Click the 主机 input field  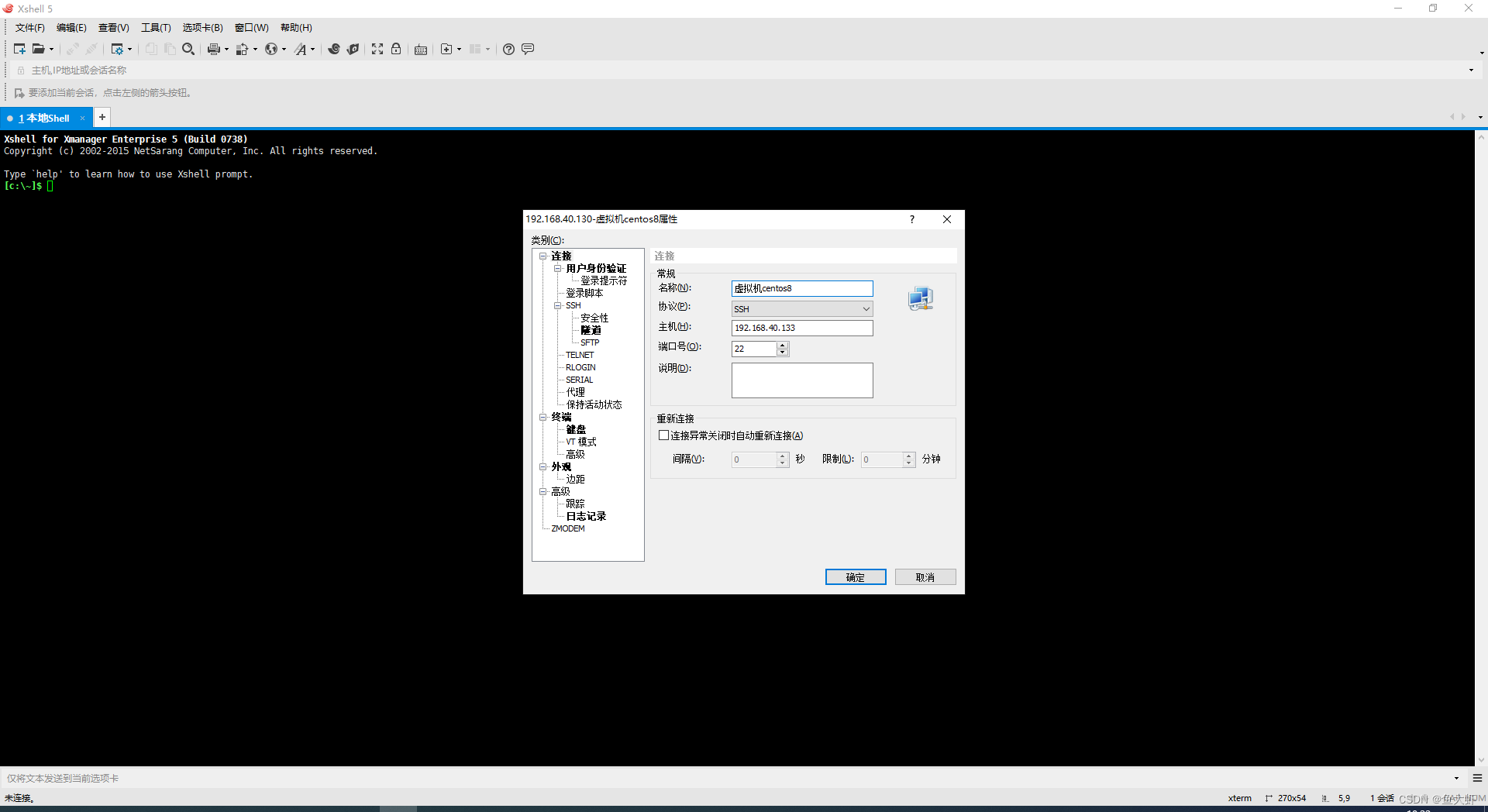click(x=802, y=328)
